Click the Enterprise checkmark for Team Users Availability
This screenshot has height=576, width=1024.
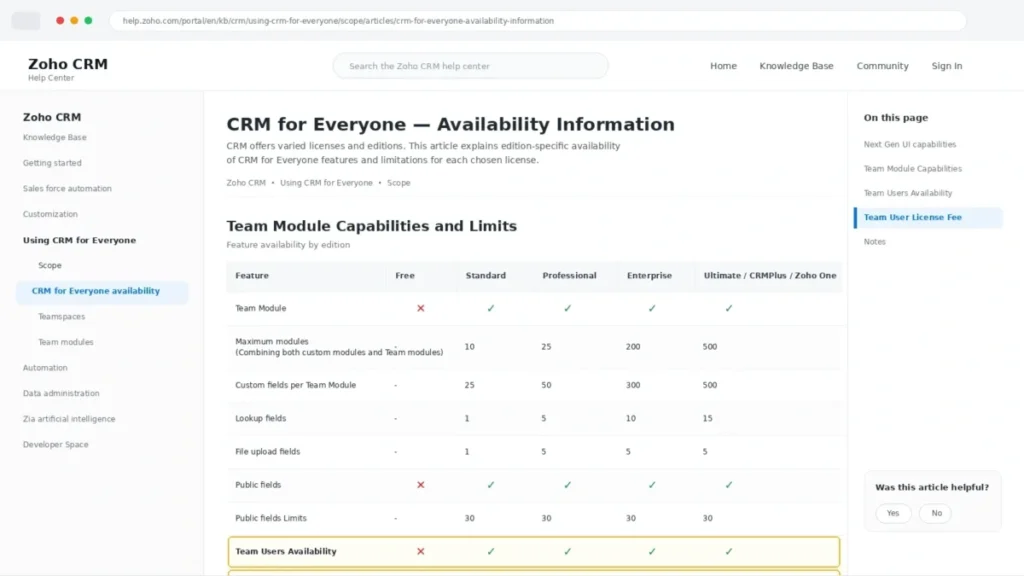point(652,551)
